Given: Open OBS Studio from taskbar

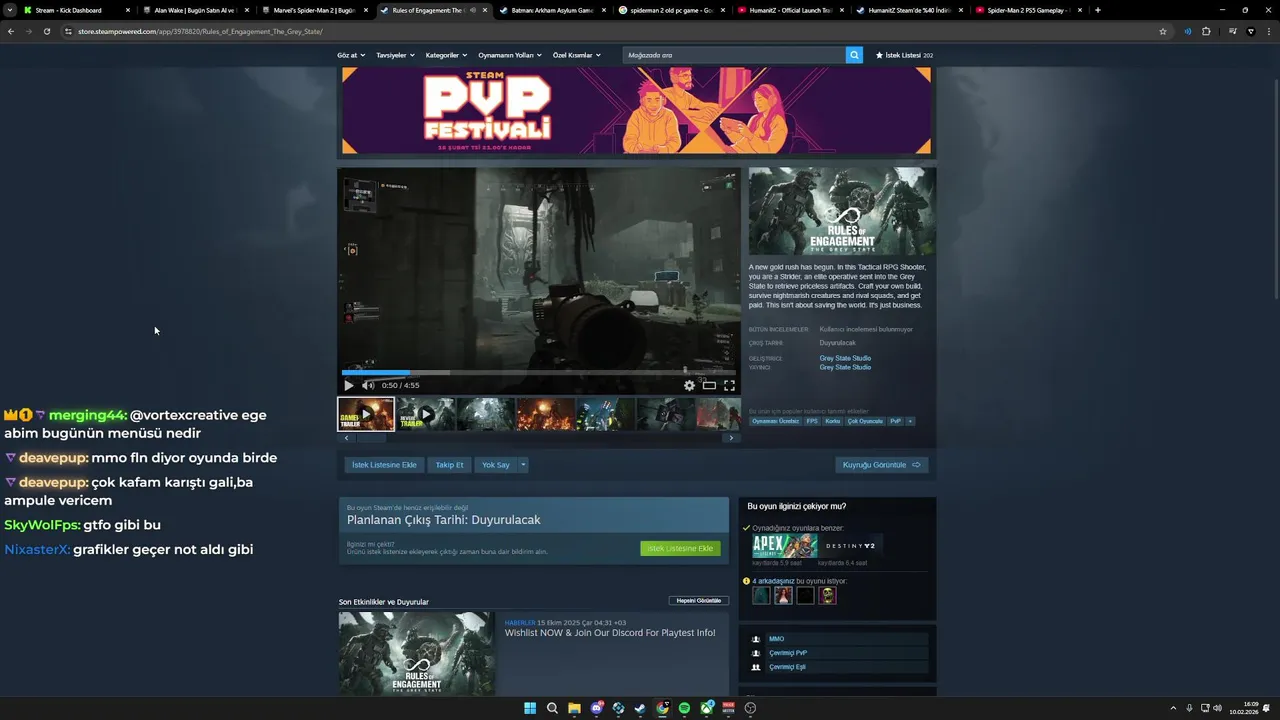Looking at the screenshot, I should click(x=750, y=708).
